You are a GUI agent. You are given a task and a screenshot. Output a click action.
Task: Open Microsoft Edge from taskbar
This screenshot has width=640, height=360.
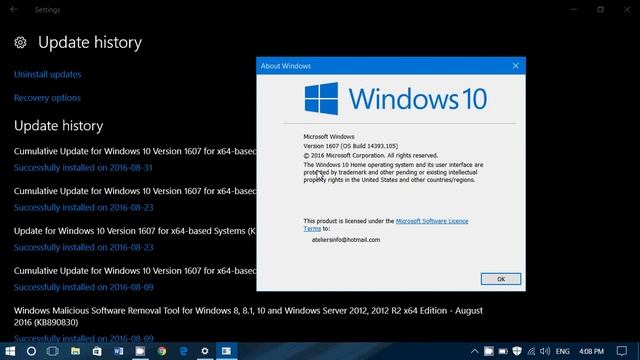point(184,351)
